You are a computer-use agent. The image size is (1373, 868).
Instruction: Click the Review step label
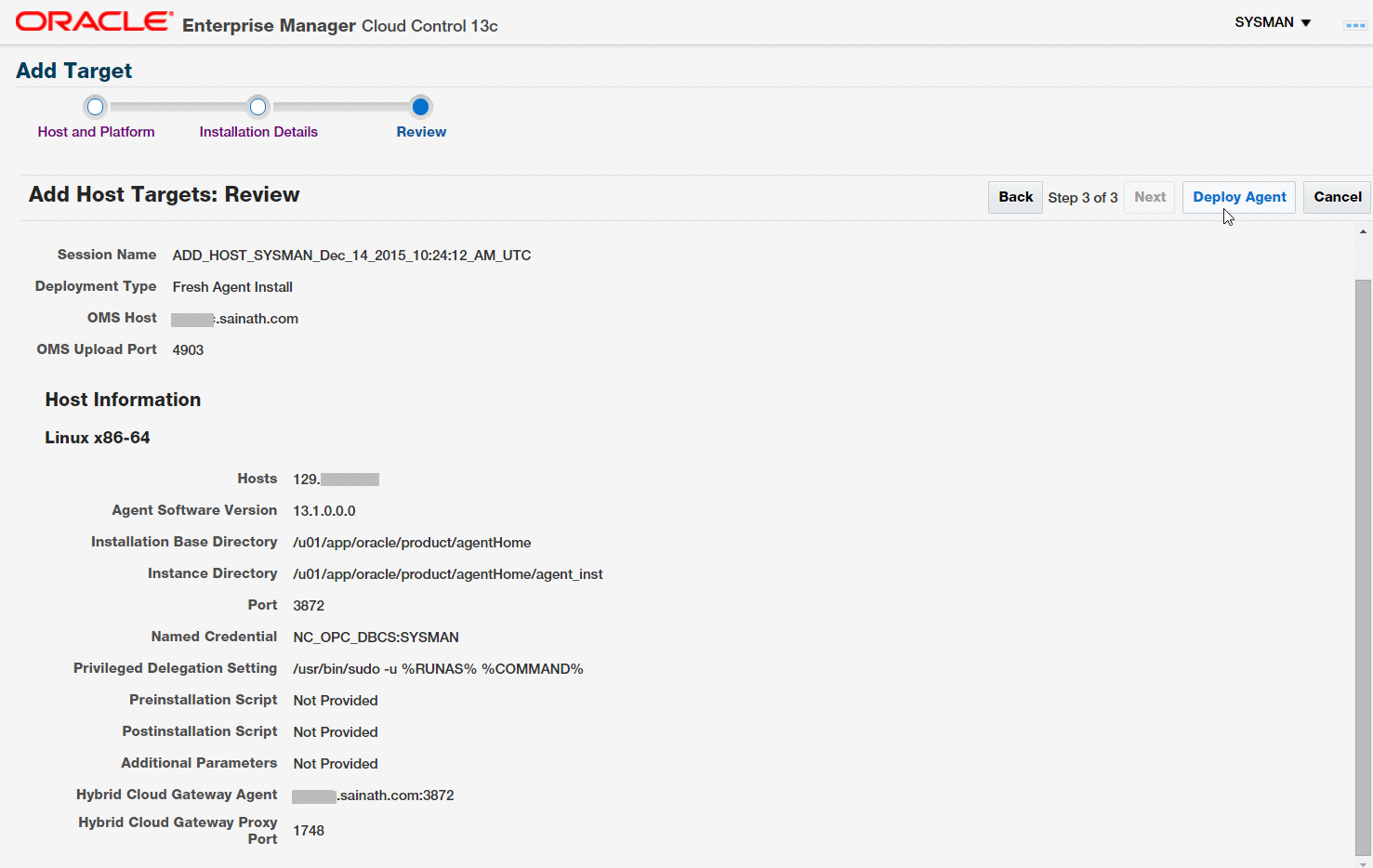(x=421, y=132)
